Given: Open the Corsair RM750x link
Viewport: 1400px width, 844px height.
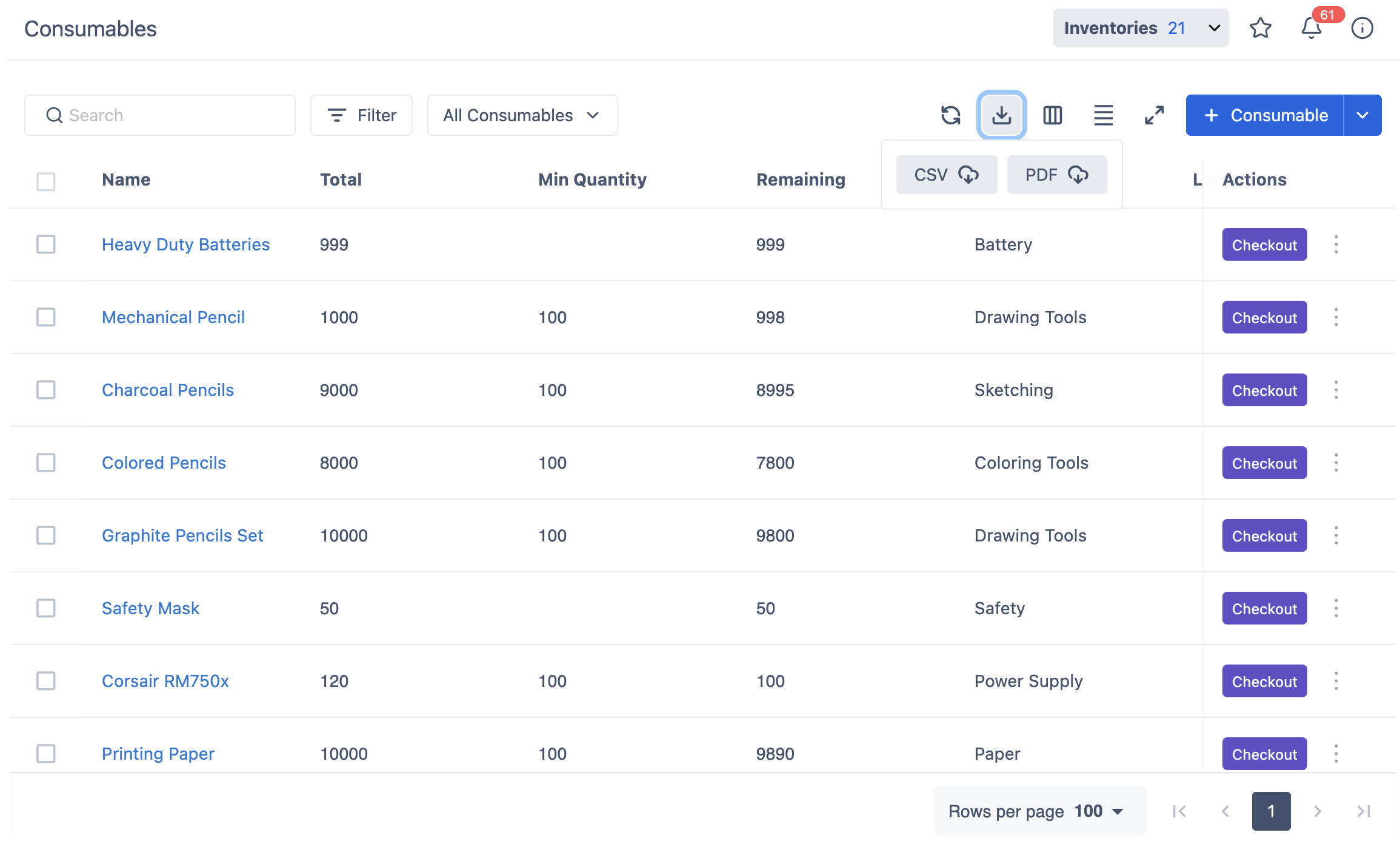Looking at the screenshot, I should [x=165, y=681].
